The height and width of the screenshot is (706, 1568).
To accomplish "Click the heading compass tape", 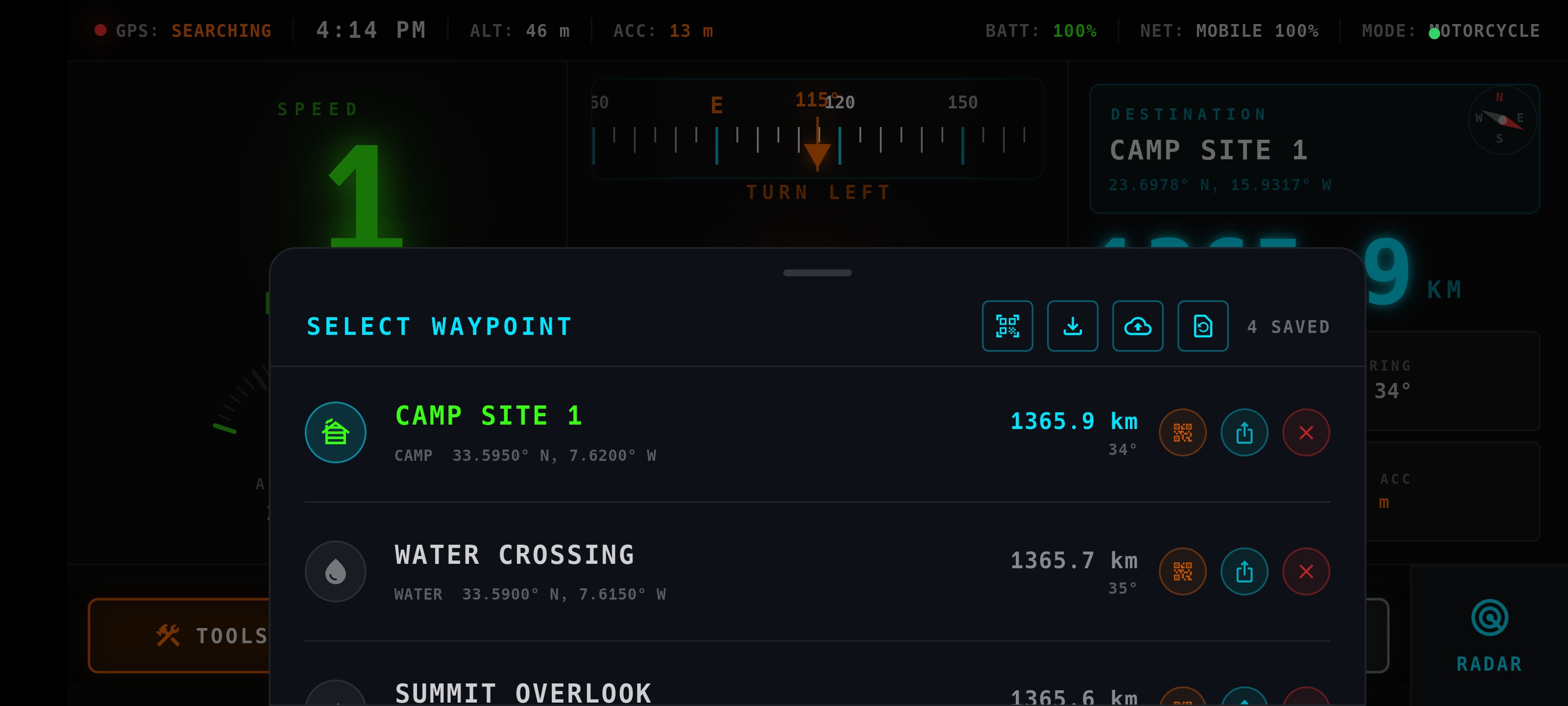I will 817,128.
